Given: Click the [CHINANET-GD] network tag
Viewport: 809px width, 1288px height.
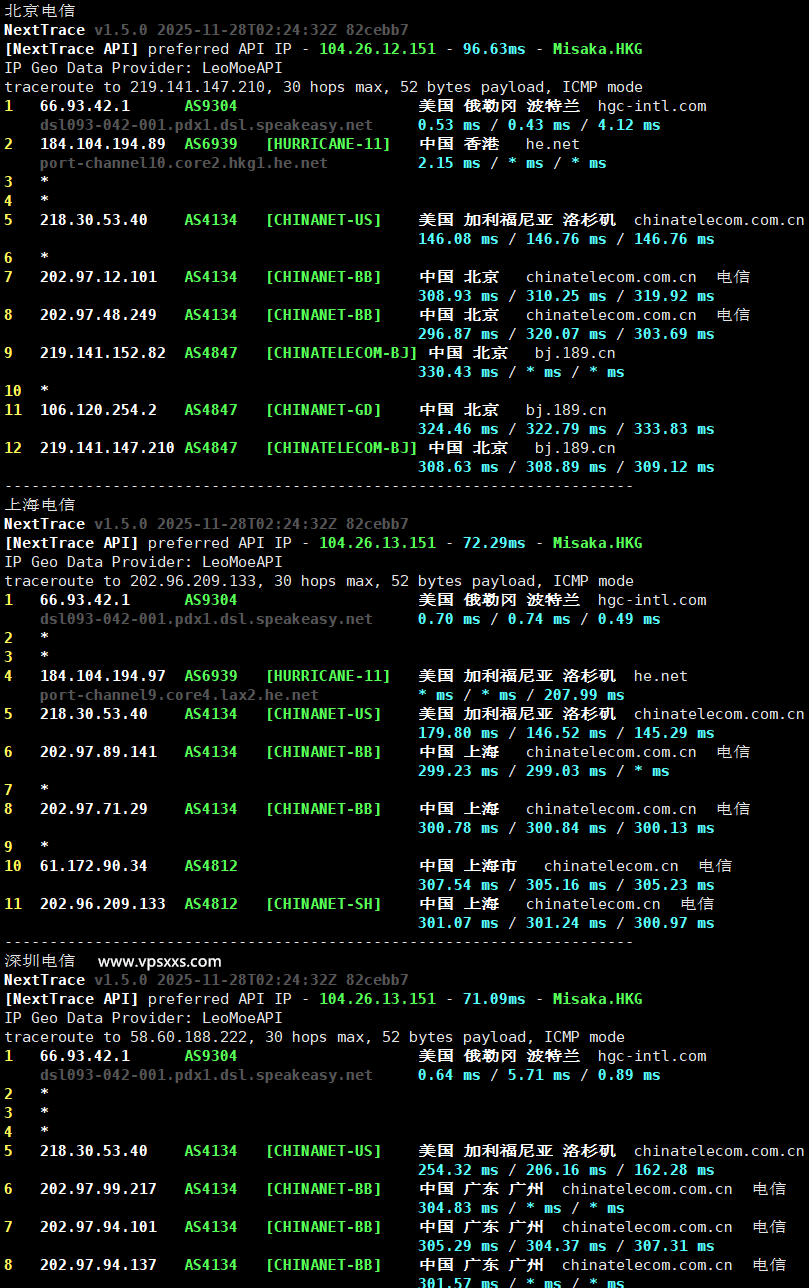Looking at the screenshot, I should [323, 410].
